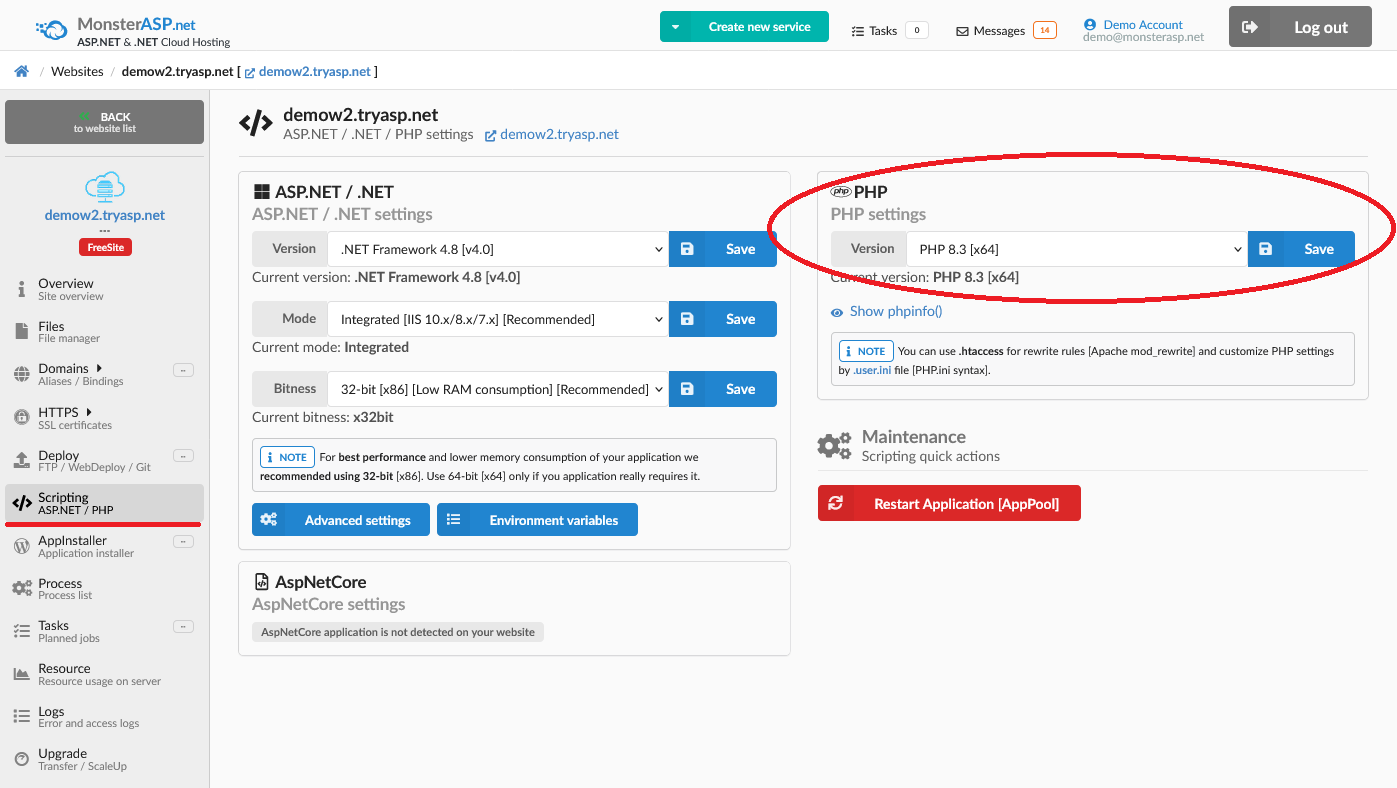Click the Tasks list icon in header
The height and width of the screenshot is (788, 1397).
tap(857, 31)
